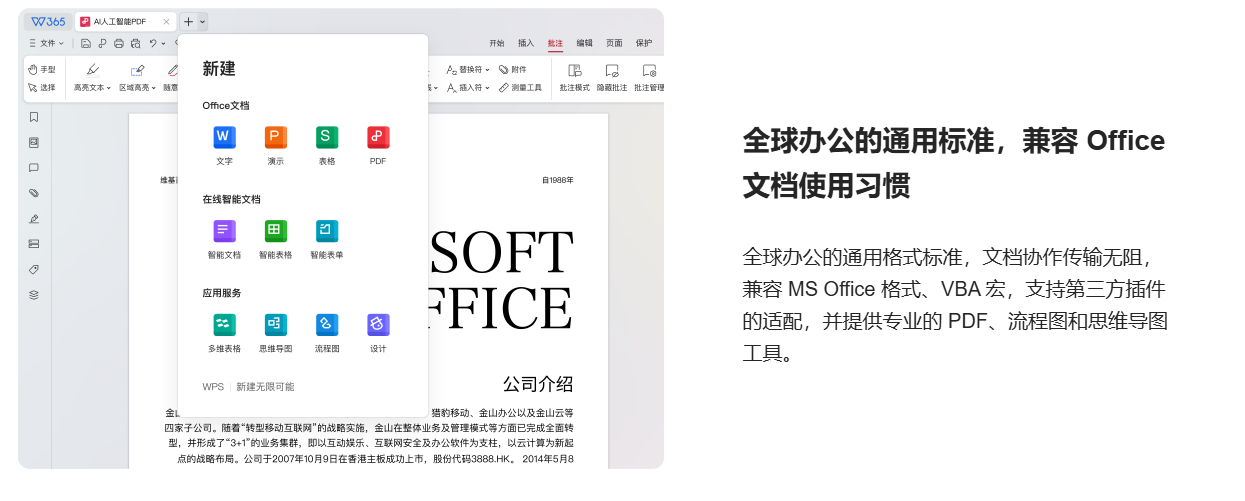Switch to the 插入 ribbon tab

tap(526, 44)
